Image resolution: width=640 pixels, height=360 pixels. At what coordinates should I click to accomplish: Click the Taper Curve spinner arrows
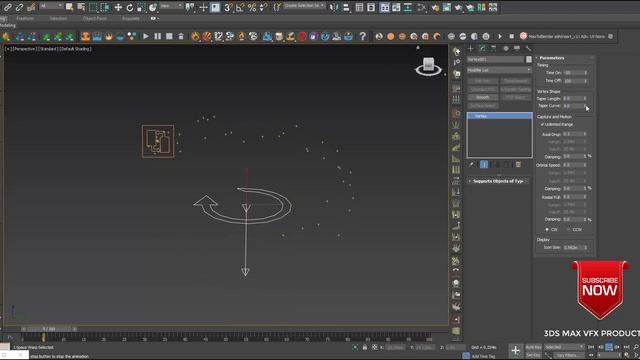585,106
